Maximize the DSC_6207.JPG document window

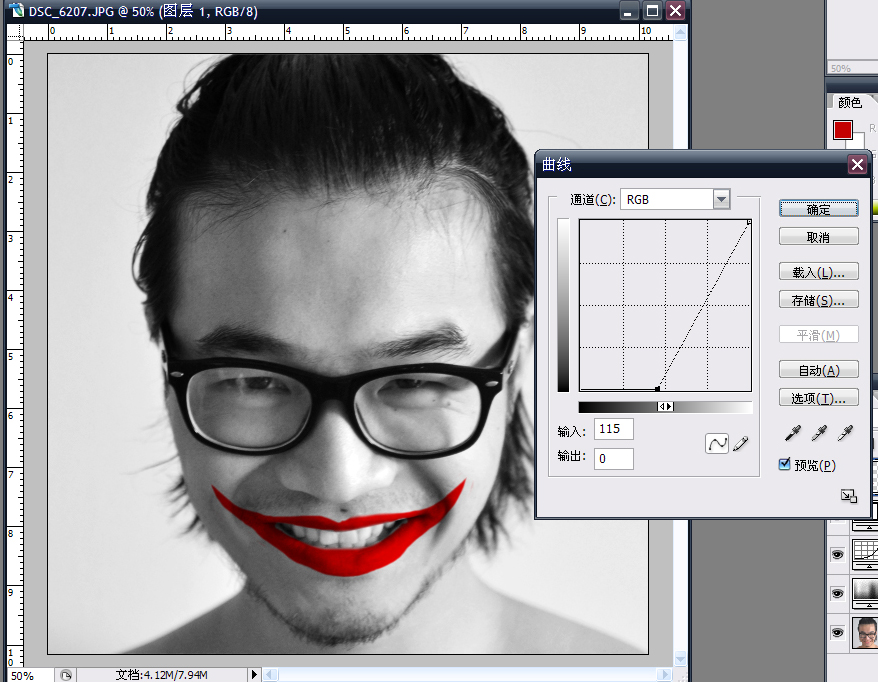[x=652, y=11]
